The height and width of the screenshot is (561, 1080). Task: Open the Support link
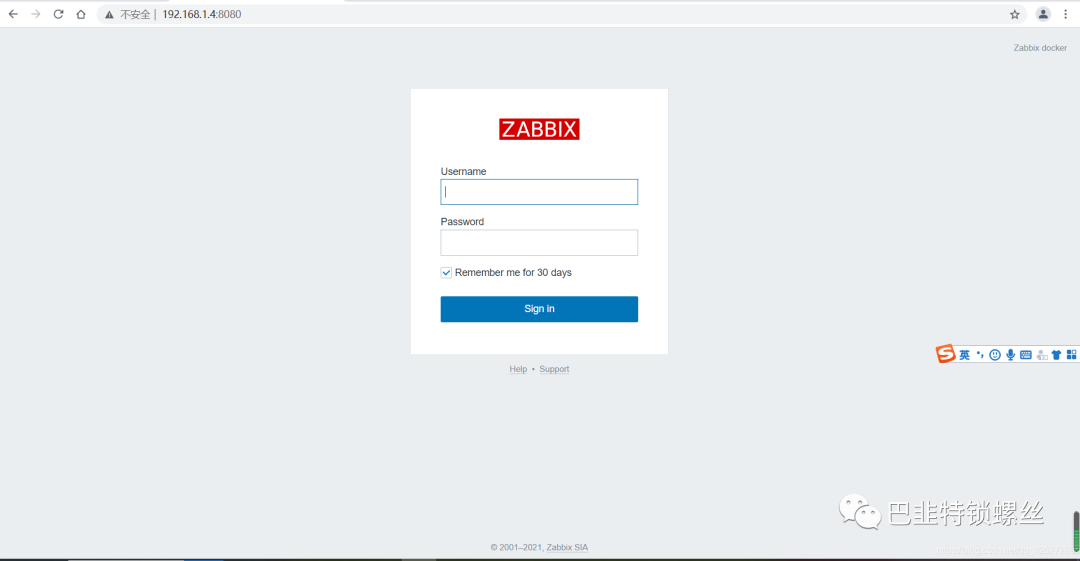click(x=554, y=369)
